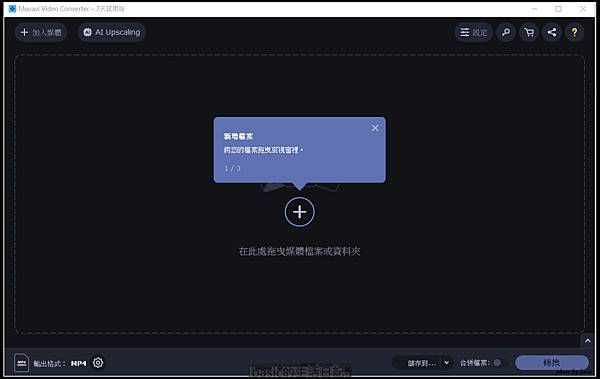
Task: Click the 加入媒體 add media button
Action: tap(41, 32)
